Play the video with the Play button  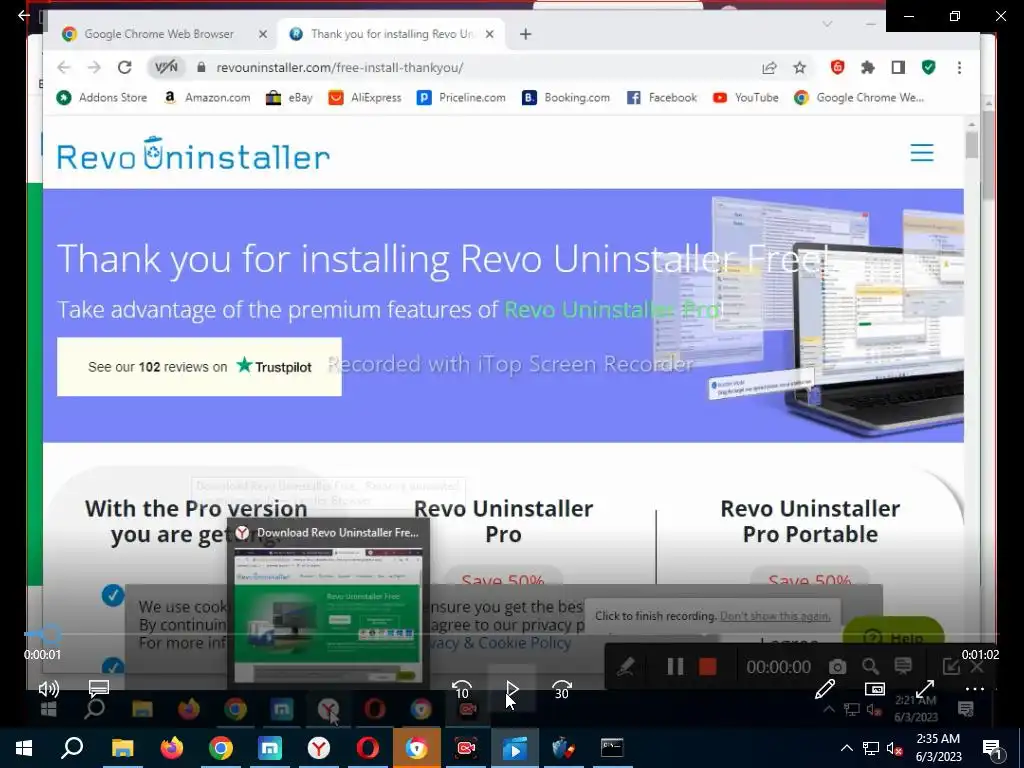pos(512,689)
